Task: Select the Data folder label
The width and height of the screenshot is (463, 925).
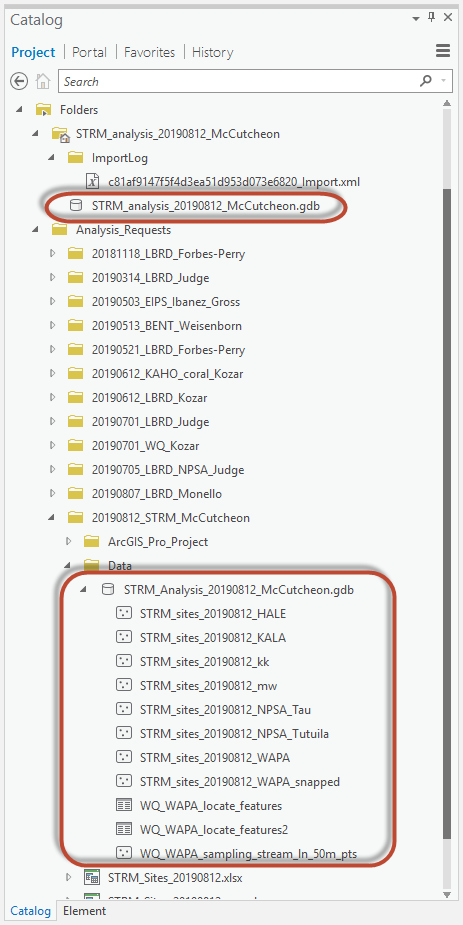Action: click(x=120, y=566)
